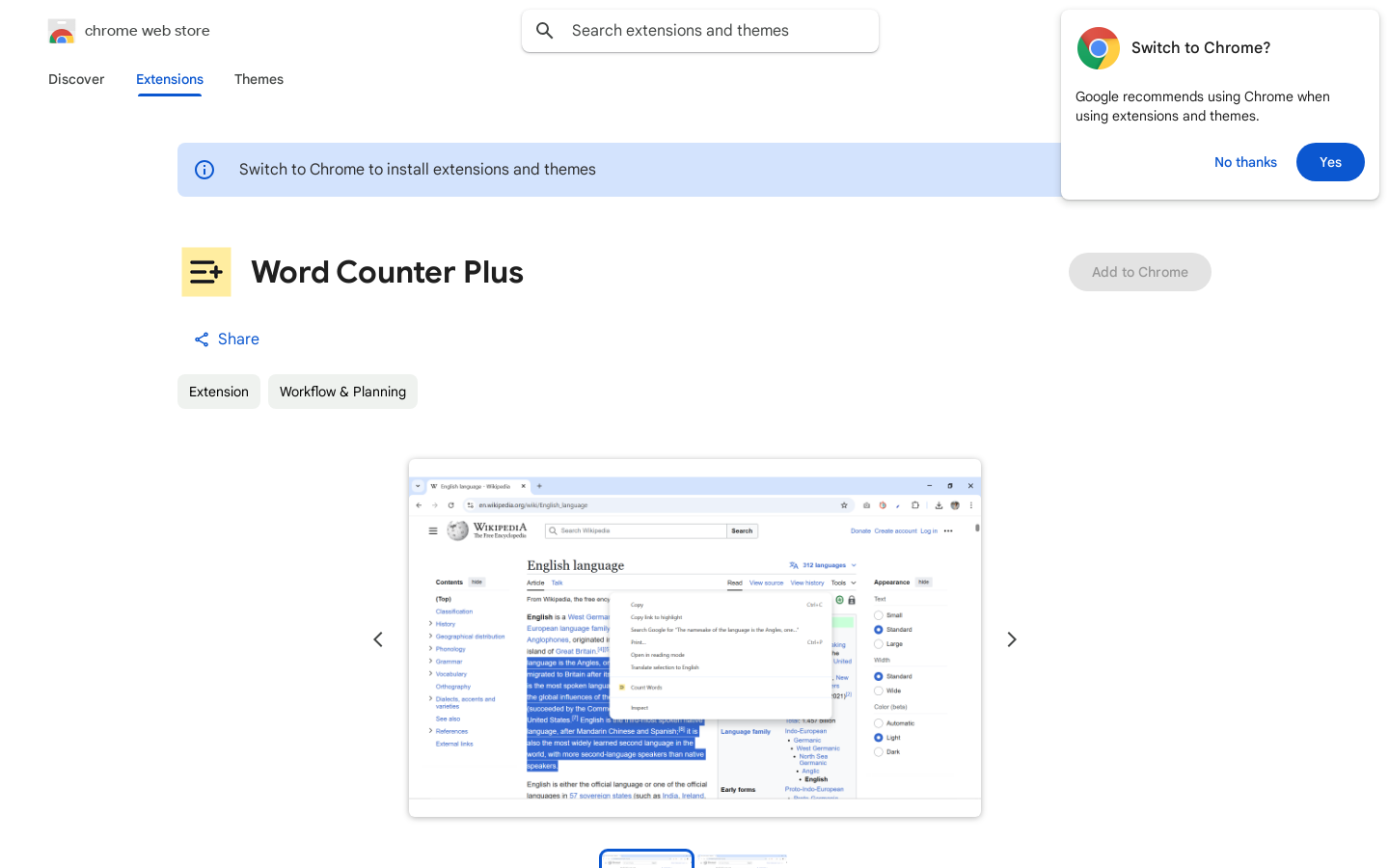Advance to next screenshot with right arrow
Screen dimensions: 1389x868
tap(1012, 639)
